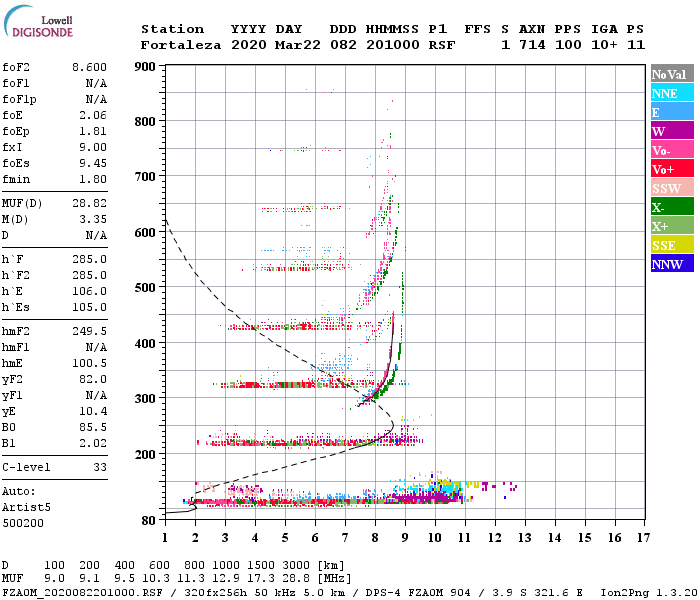The width and height of the screenshot is (700, 600).
Task: Select the SSW legend swatch
Action: point(672,188)
